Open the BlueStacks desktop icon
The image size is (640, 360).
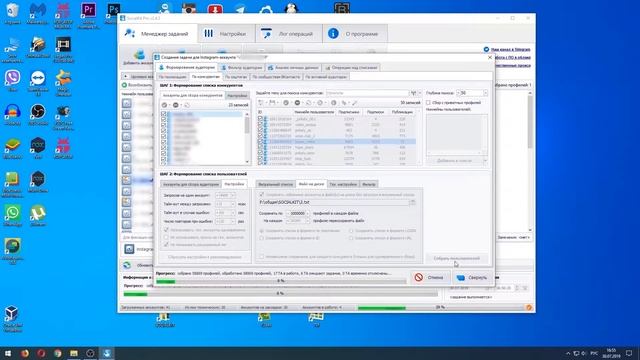pyautogui.click(x=12, y=146)
